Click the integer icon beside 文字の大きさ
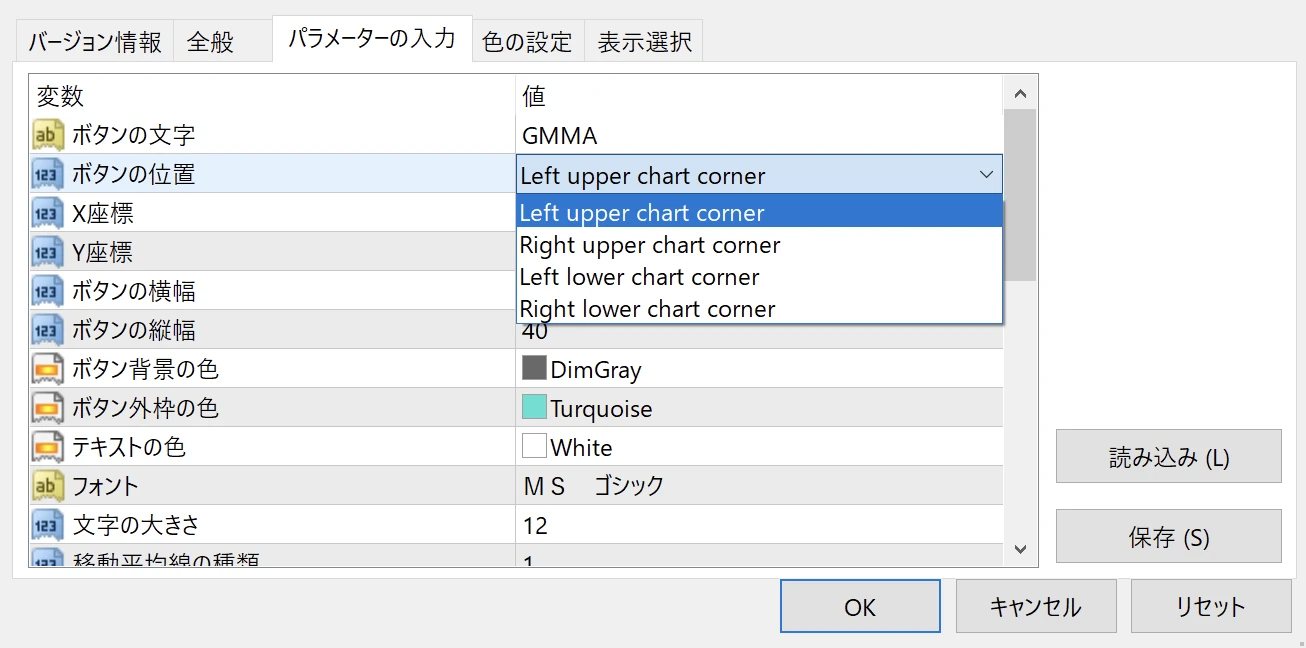Viewport: 1306px width, 648px height. point(47,525)
